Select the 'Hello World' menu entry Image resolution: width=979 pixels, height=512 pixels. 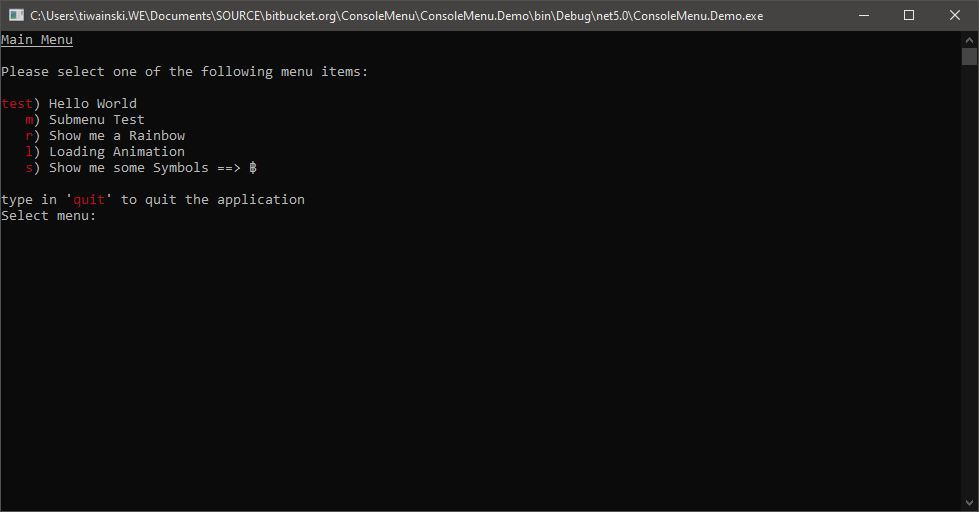coord(92,104)
